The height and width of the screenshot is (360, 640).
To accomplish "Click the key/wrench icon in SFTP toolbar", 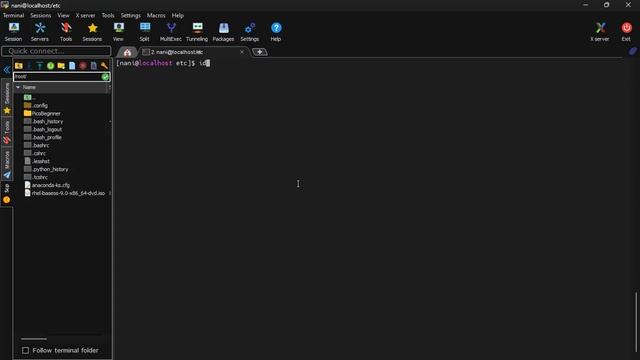I will tap(104, 66).
